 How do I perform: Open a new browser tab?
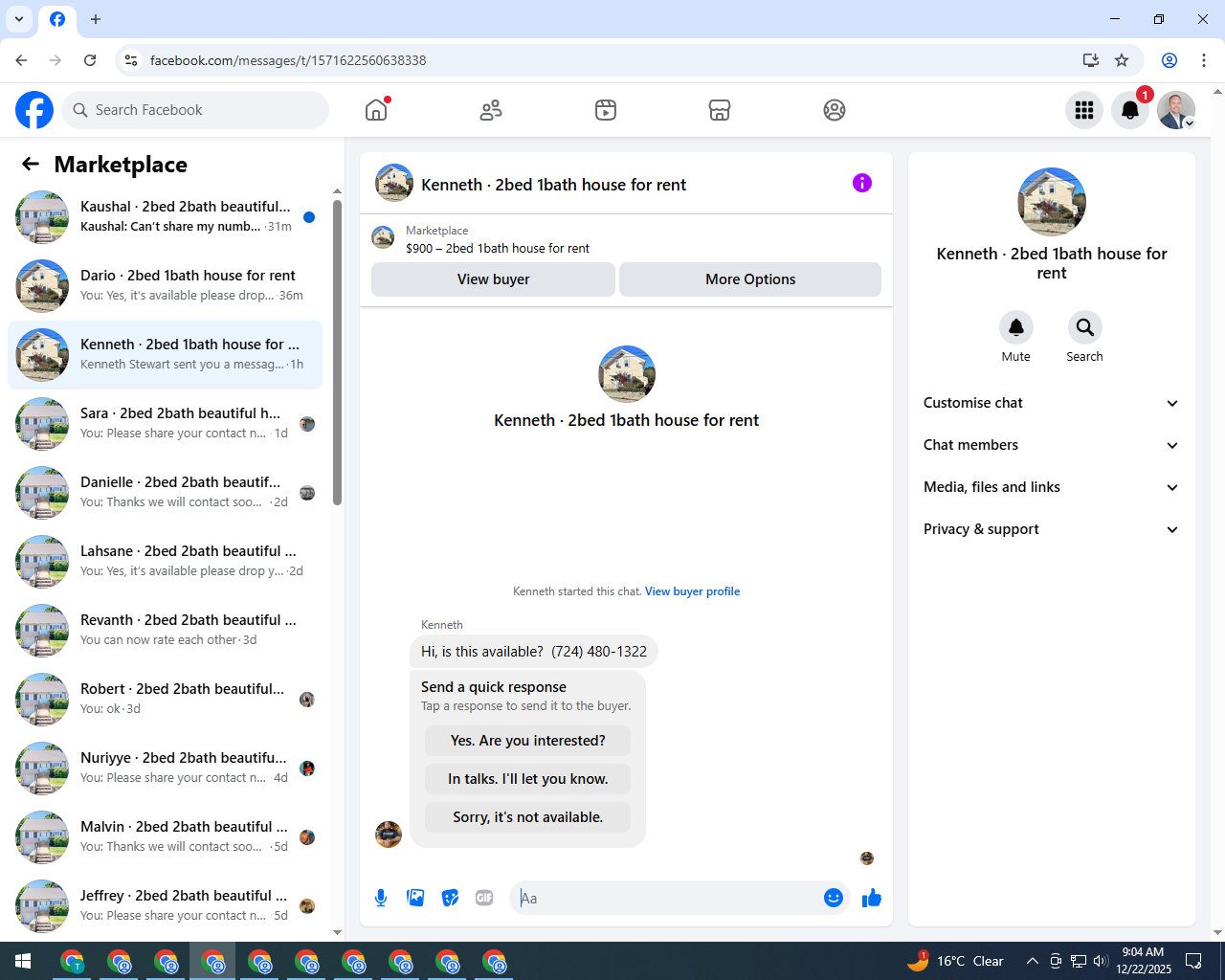coord(96,19)
